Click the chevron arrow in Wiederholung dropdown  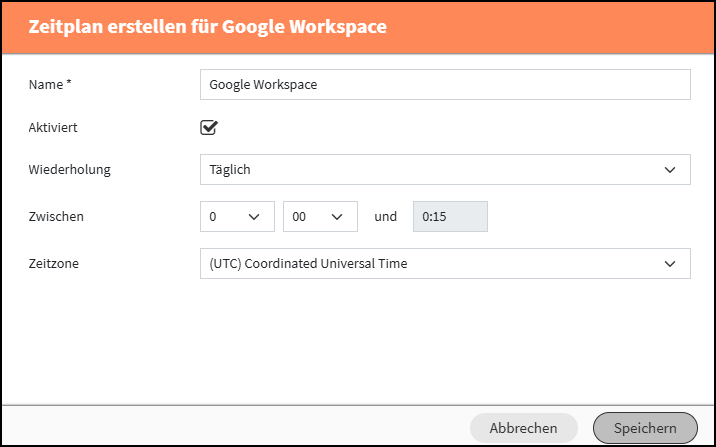pos(669,170)
